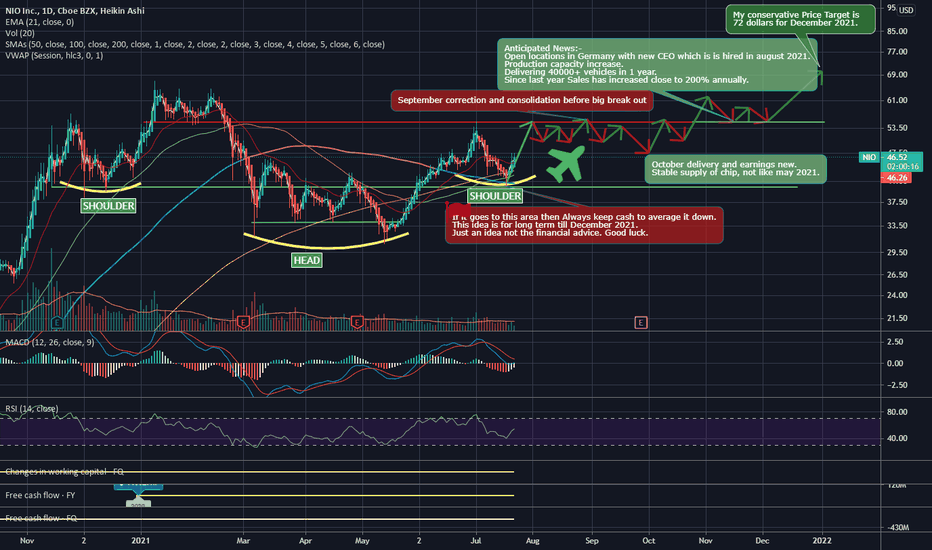
Task: Open the earnings E marker near November 2020
Action: coord(57,322)
